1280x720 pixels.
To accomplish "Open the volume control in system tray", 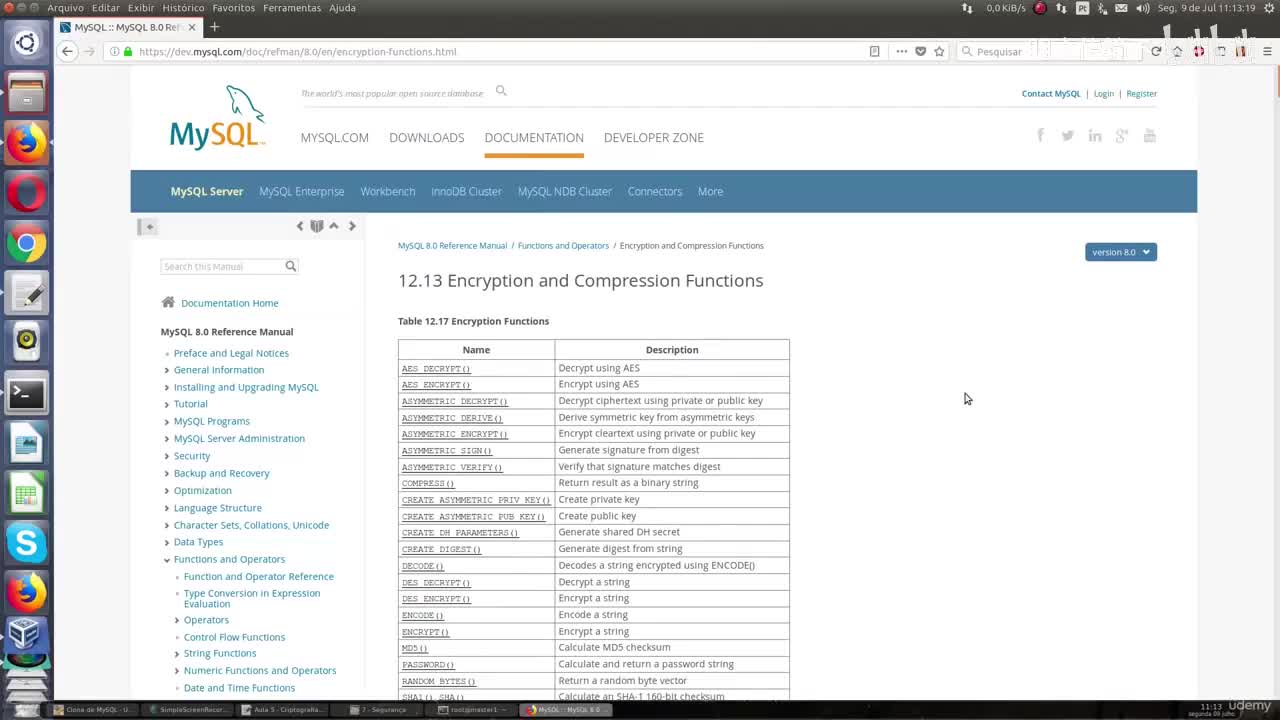I will click(1143, 8).
